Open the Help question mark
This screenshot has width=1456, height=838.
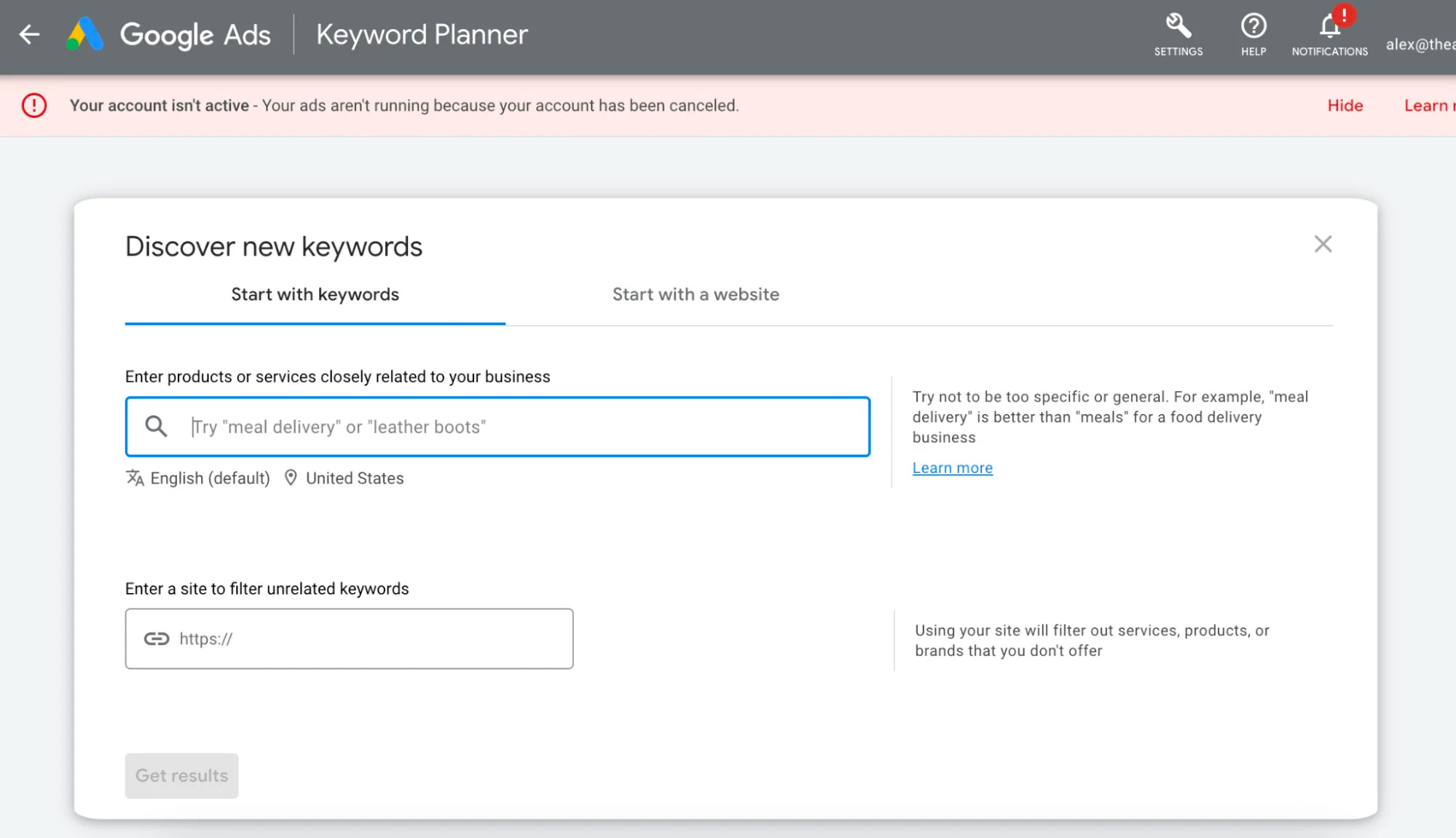[x=1253, y=34]
